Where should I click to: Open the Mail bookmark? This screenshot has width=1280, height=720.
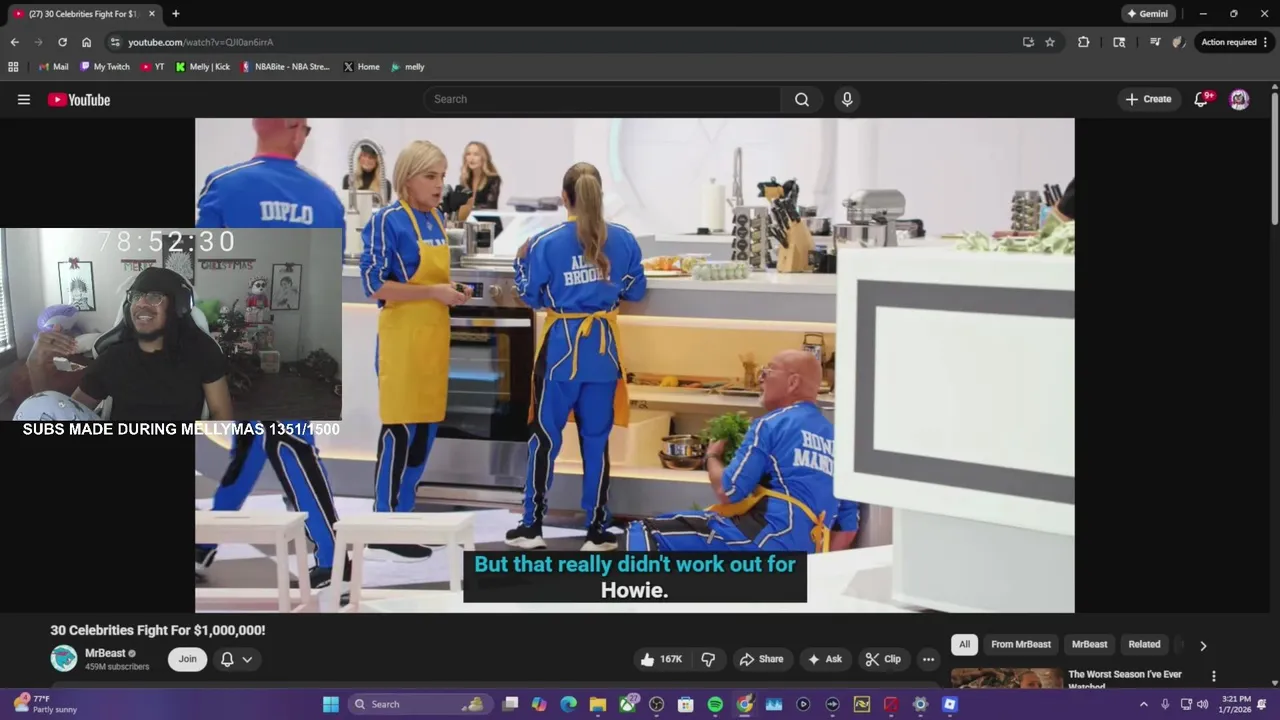pos(53,67)
